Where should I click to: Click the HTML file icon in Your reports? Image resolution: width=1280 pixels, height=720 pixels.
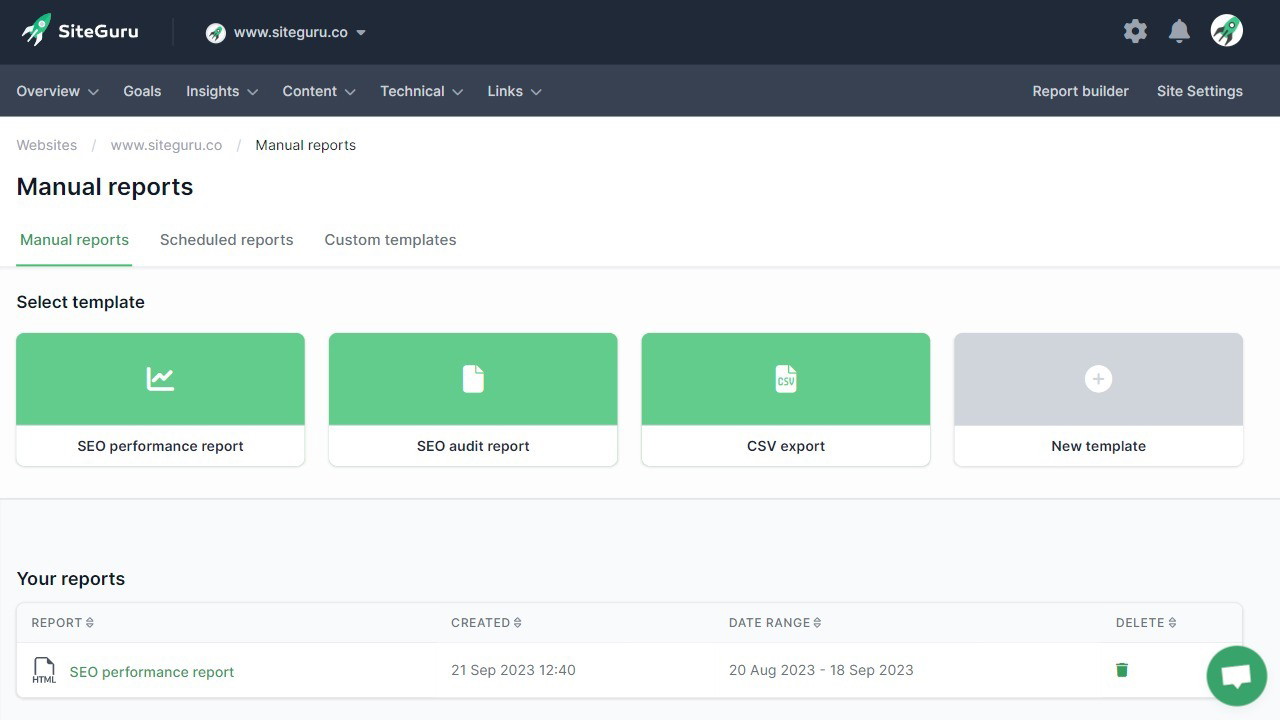tap(44, 670)
